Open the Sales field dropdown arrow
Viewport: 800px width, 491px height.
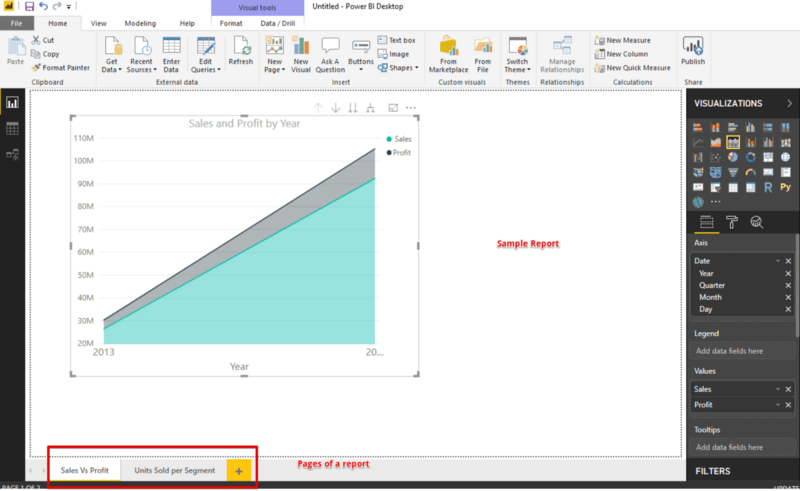[x=777, y=389]
